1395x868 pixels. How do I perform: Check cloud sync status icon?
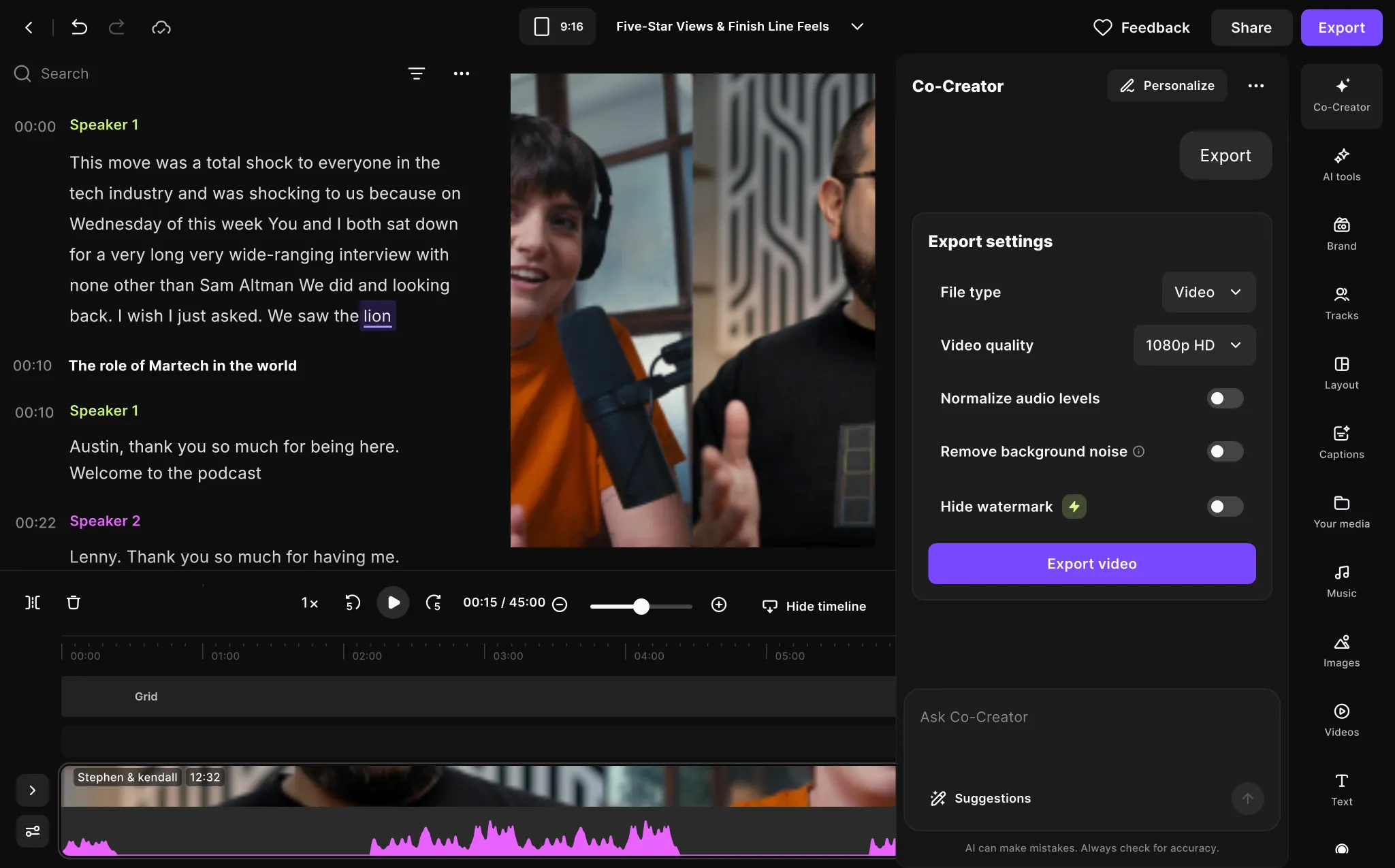pyautogui.click(x=161, y=27)
